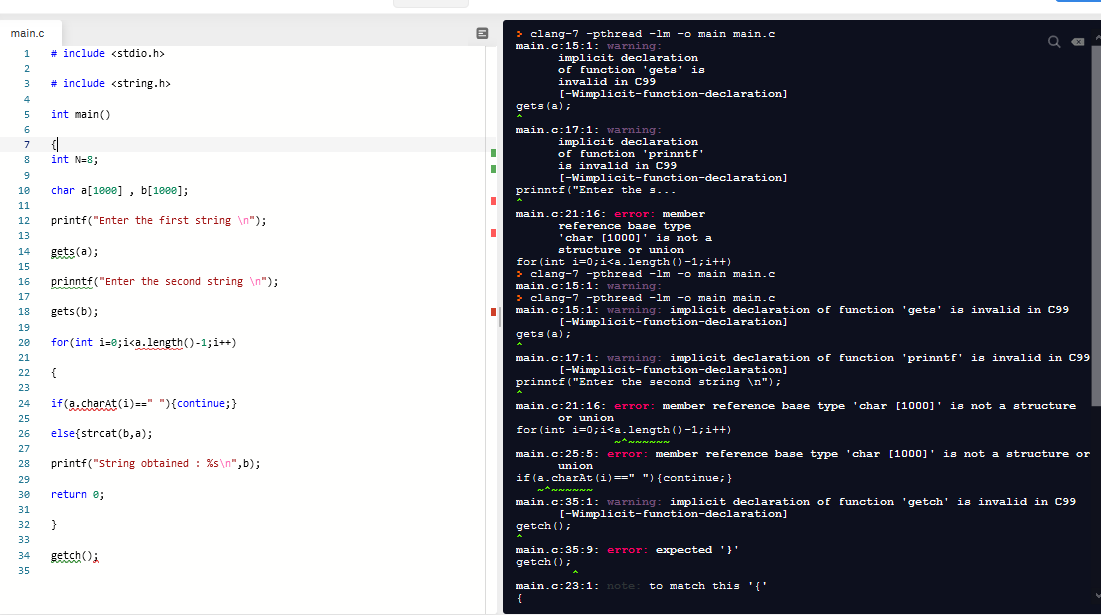Click the clear-output icon in the terminal header
Image resolution: width=1101 pixels, height=615 pixels.
(1077, 41)
